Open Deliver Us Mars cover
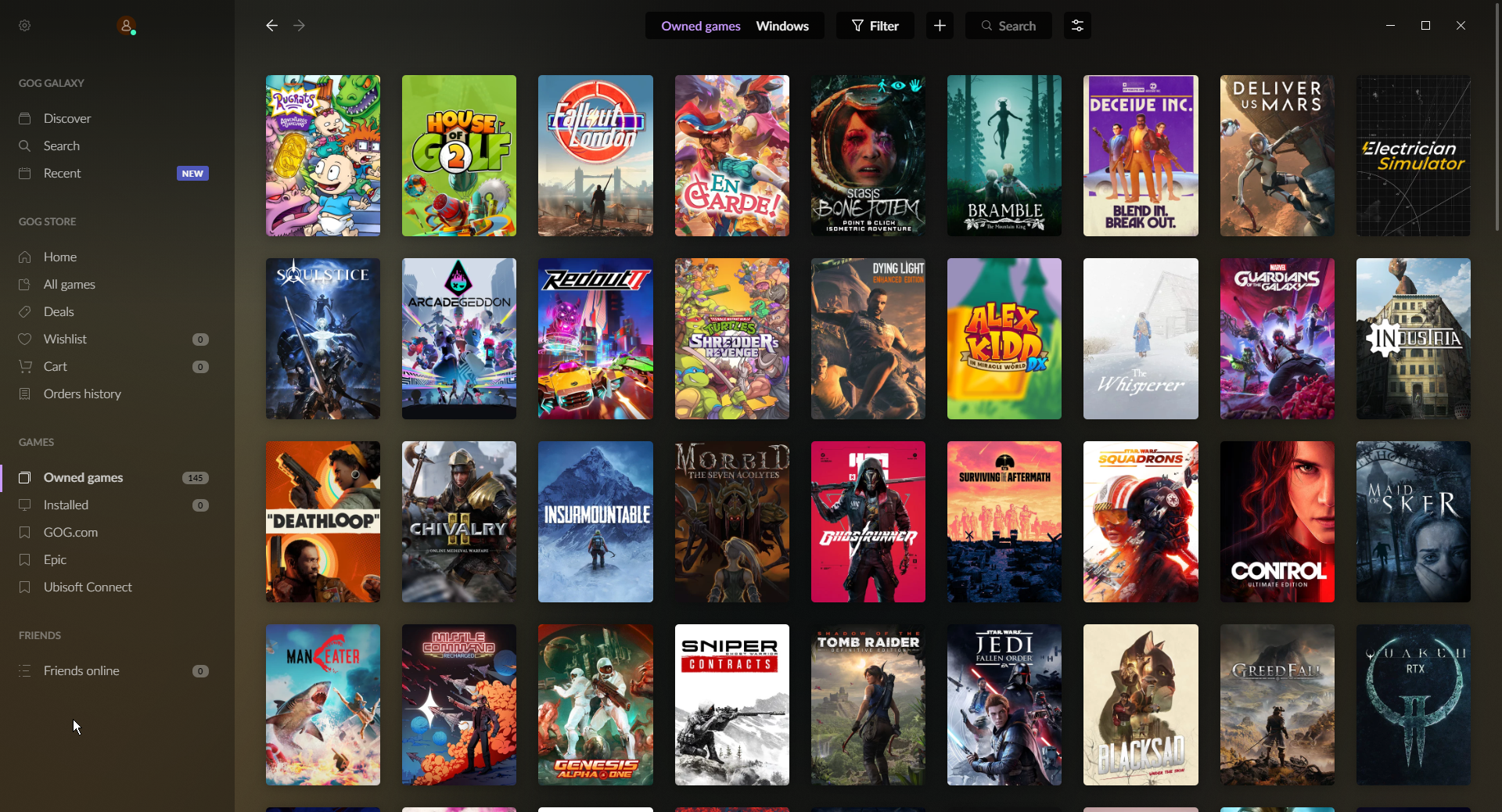 click(x=1277, y=156)
